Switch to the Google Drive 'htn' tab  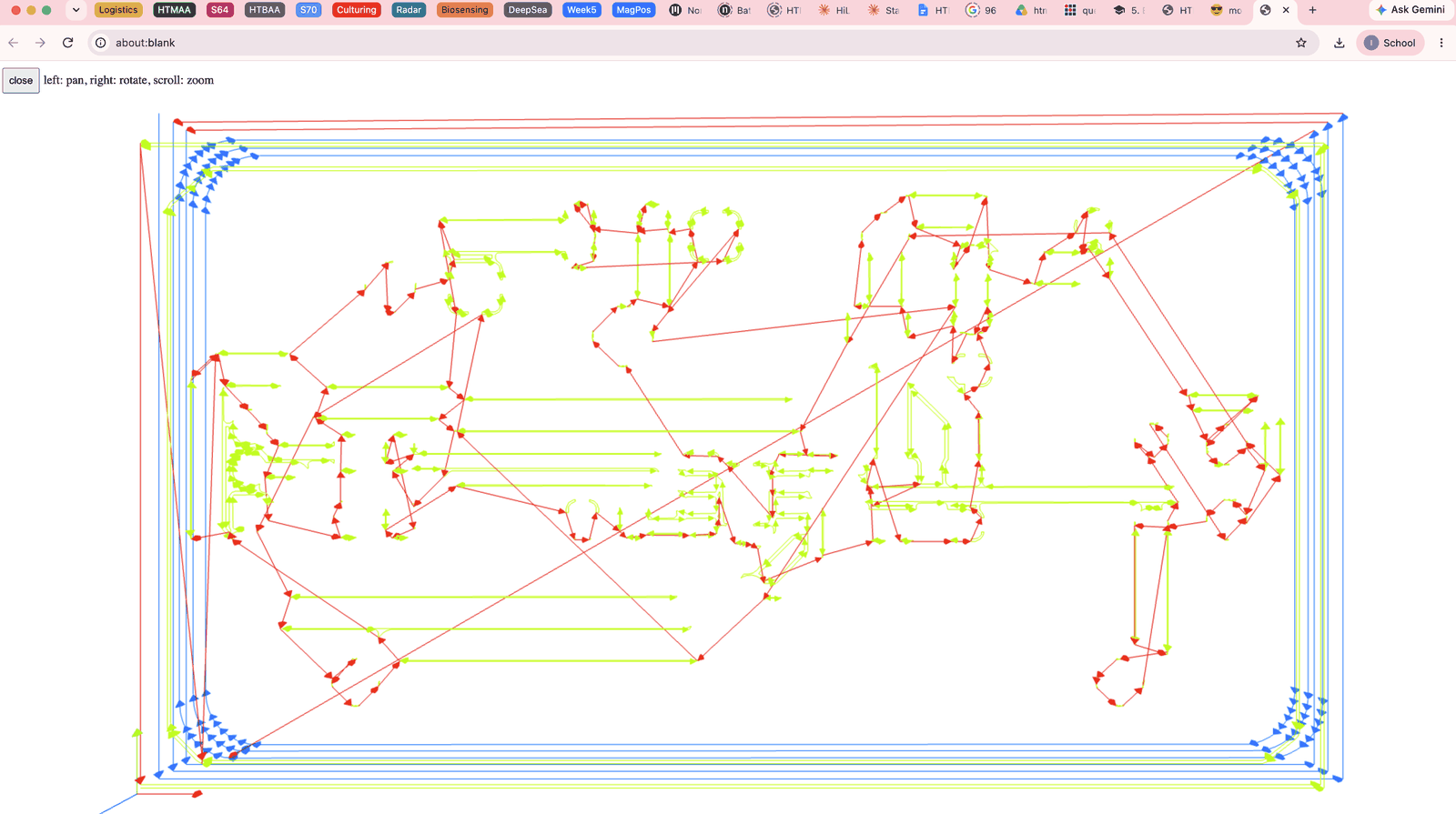coord(1031,10)
